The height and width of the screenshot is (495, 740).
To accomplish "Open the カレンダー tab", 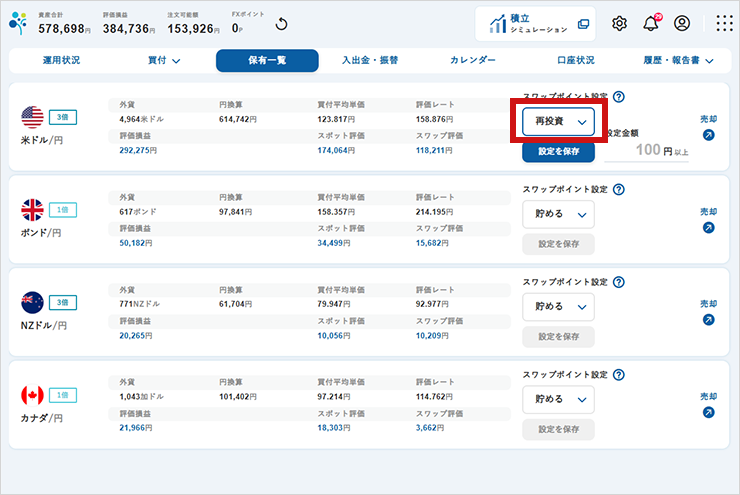I will pos(472,60).
